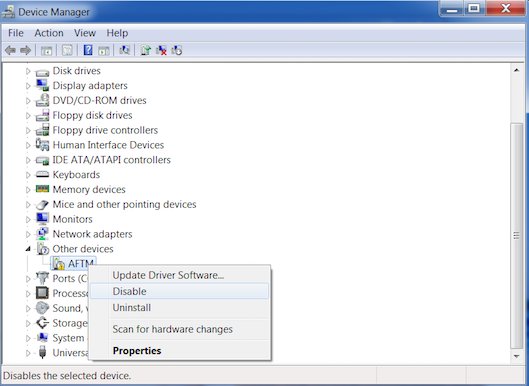529x386 pixels.
Task: Click the Network adapters icon
Action: tap(43, 234)
